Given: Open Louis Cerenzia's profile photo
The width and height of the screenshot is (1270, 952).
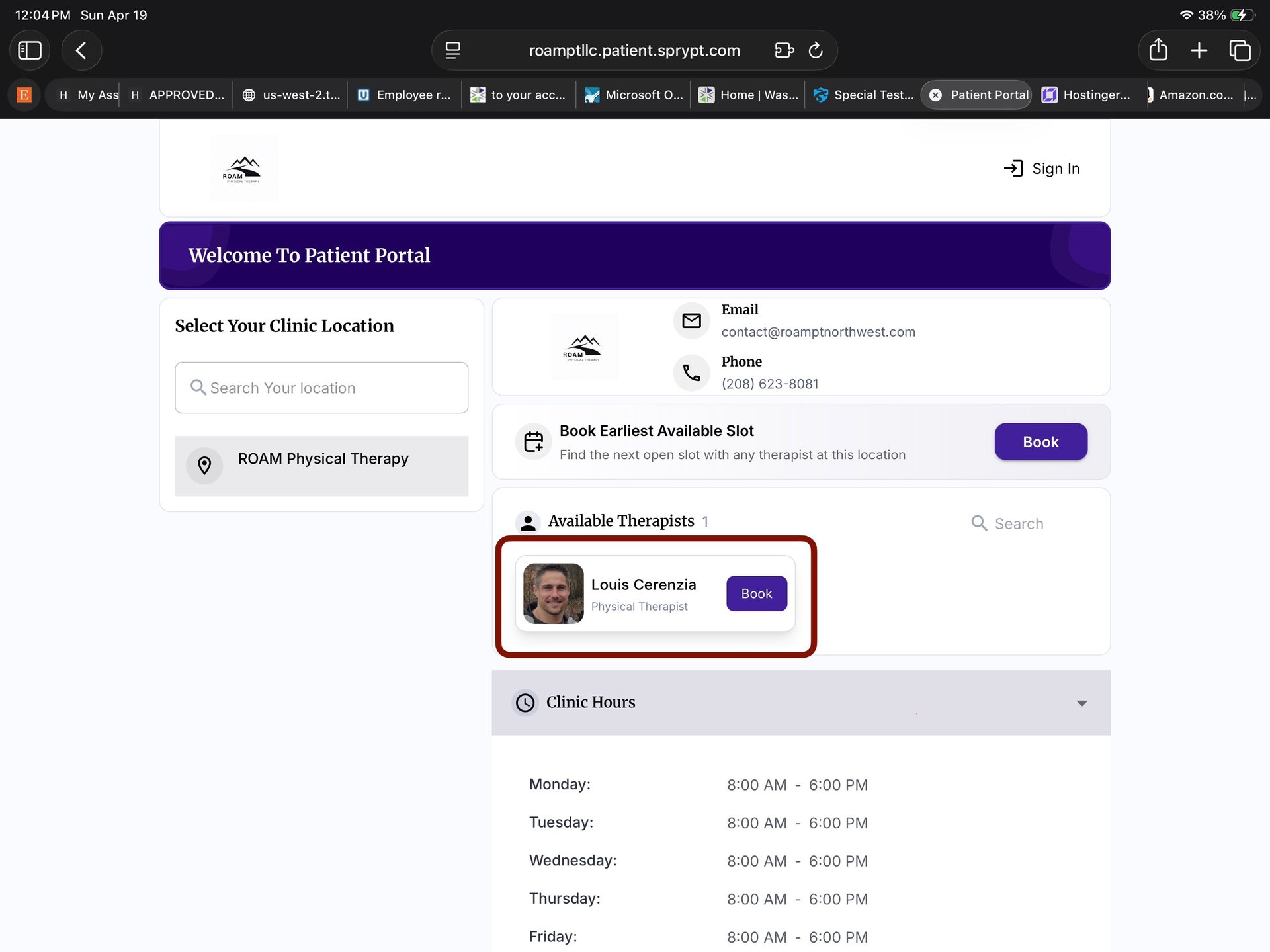Looking at the screenshot, I should click(x=553, y=593).
